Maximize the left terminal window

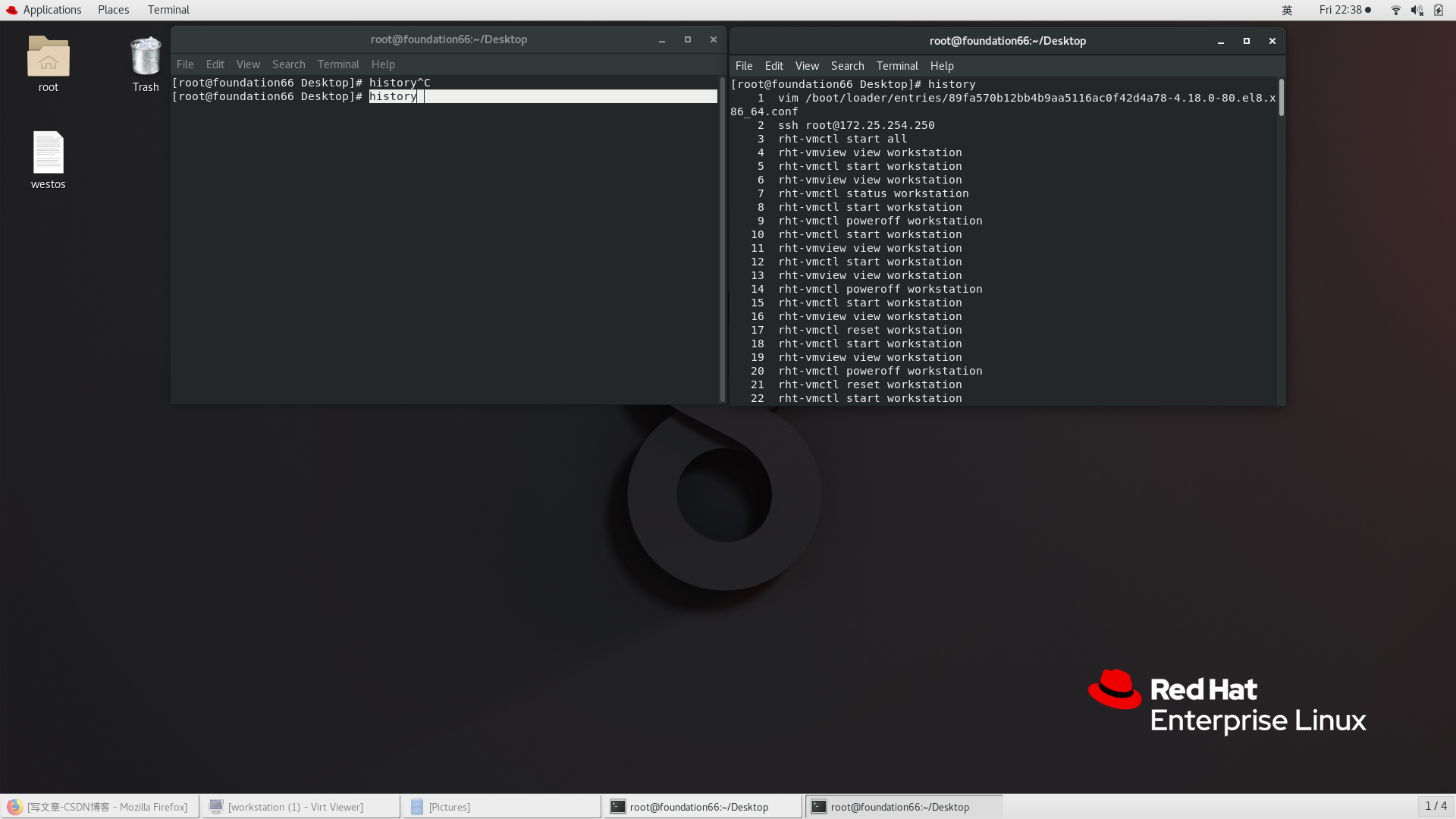[688, 39]
